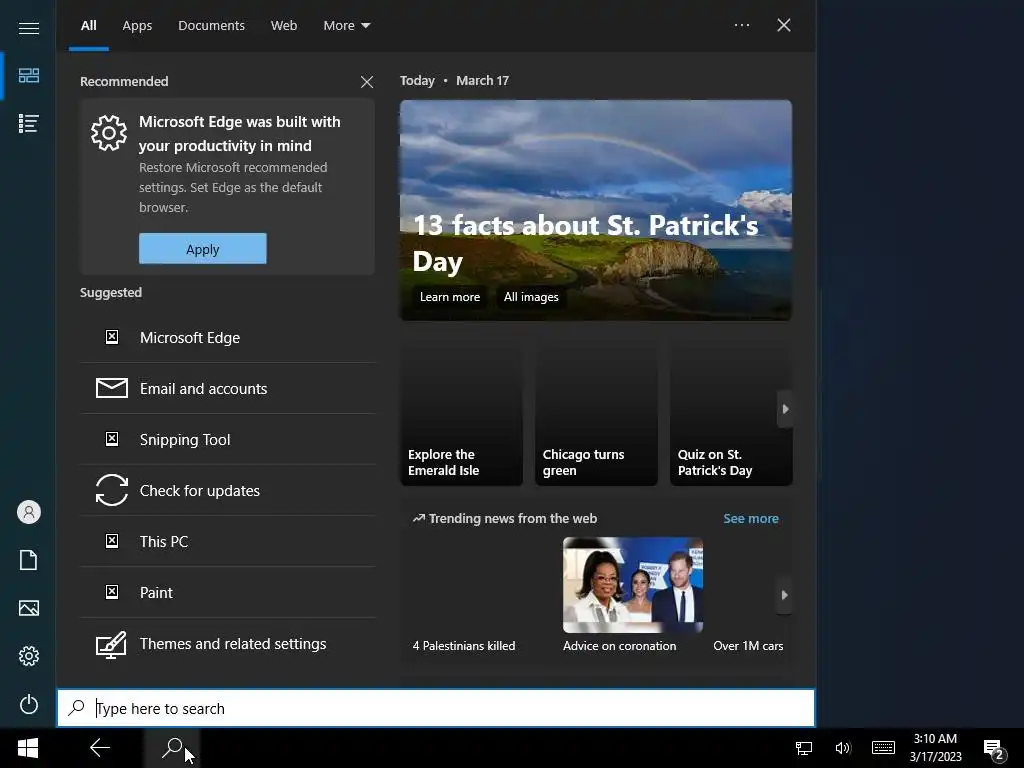Dismiss the Recommended section

(x=367, y=82)
